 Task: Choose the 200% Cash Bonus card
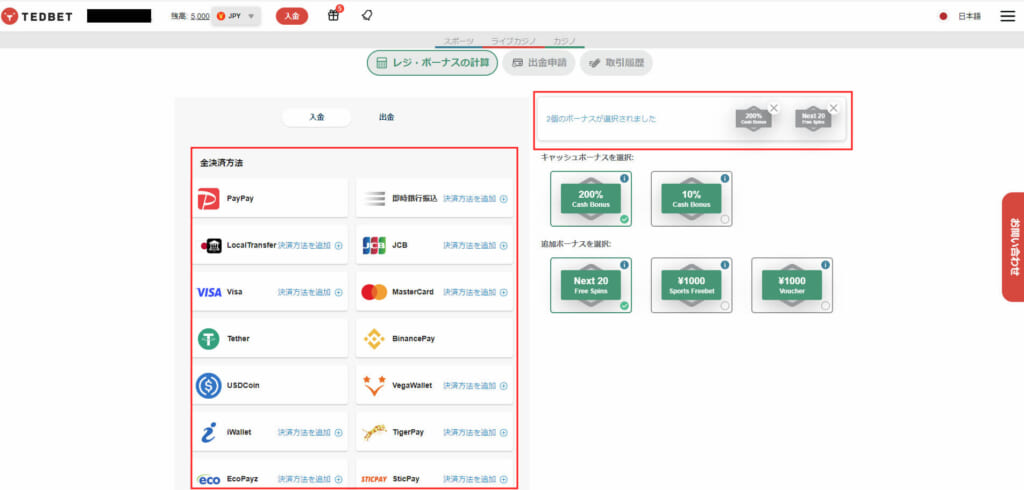coord(591,199)
